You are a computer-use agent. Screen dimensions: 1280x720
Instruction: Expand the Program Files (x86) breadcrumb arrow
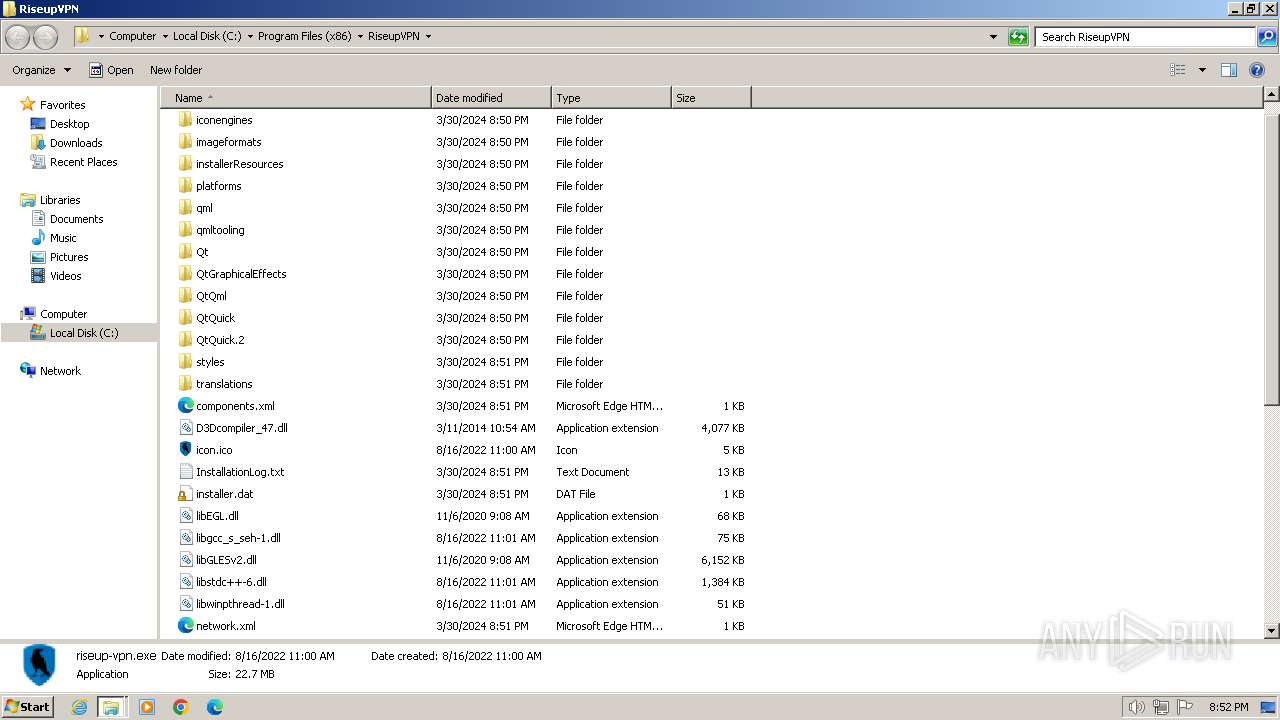[x=359, y=36]
